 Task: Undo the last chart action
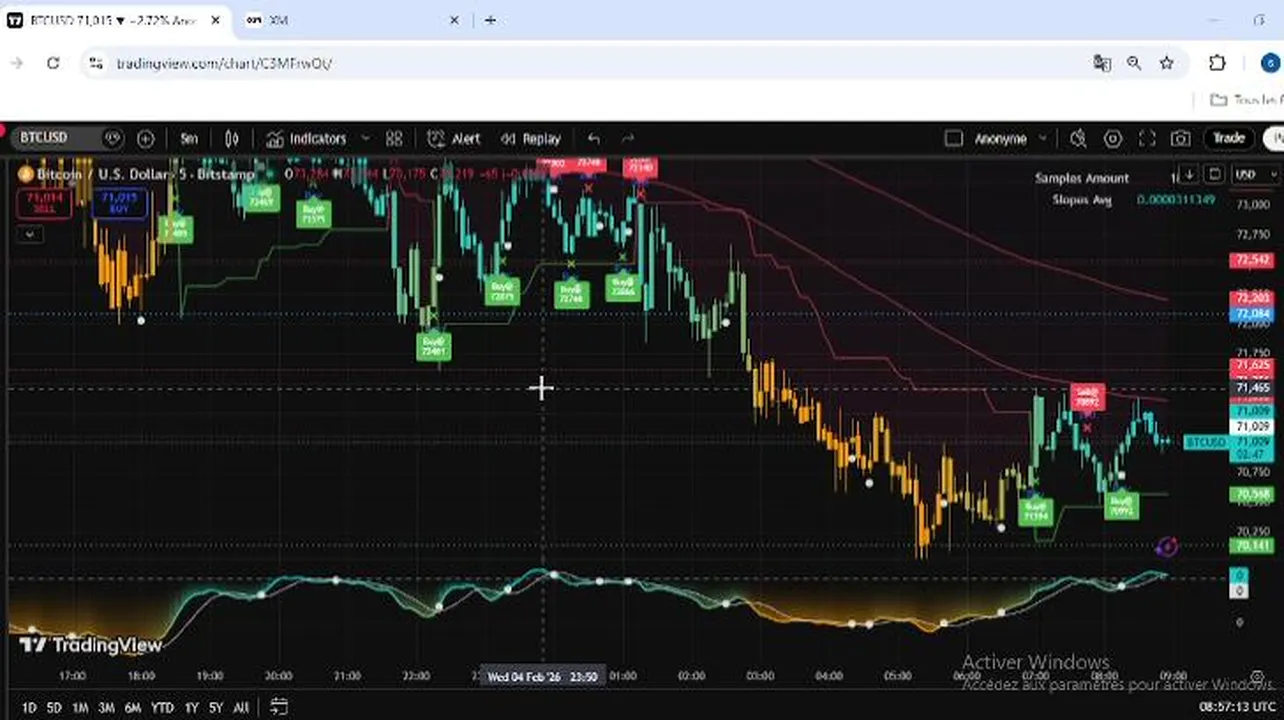pos(594,139)
